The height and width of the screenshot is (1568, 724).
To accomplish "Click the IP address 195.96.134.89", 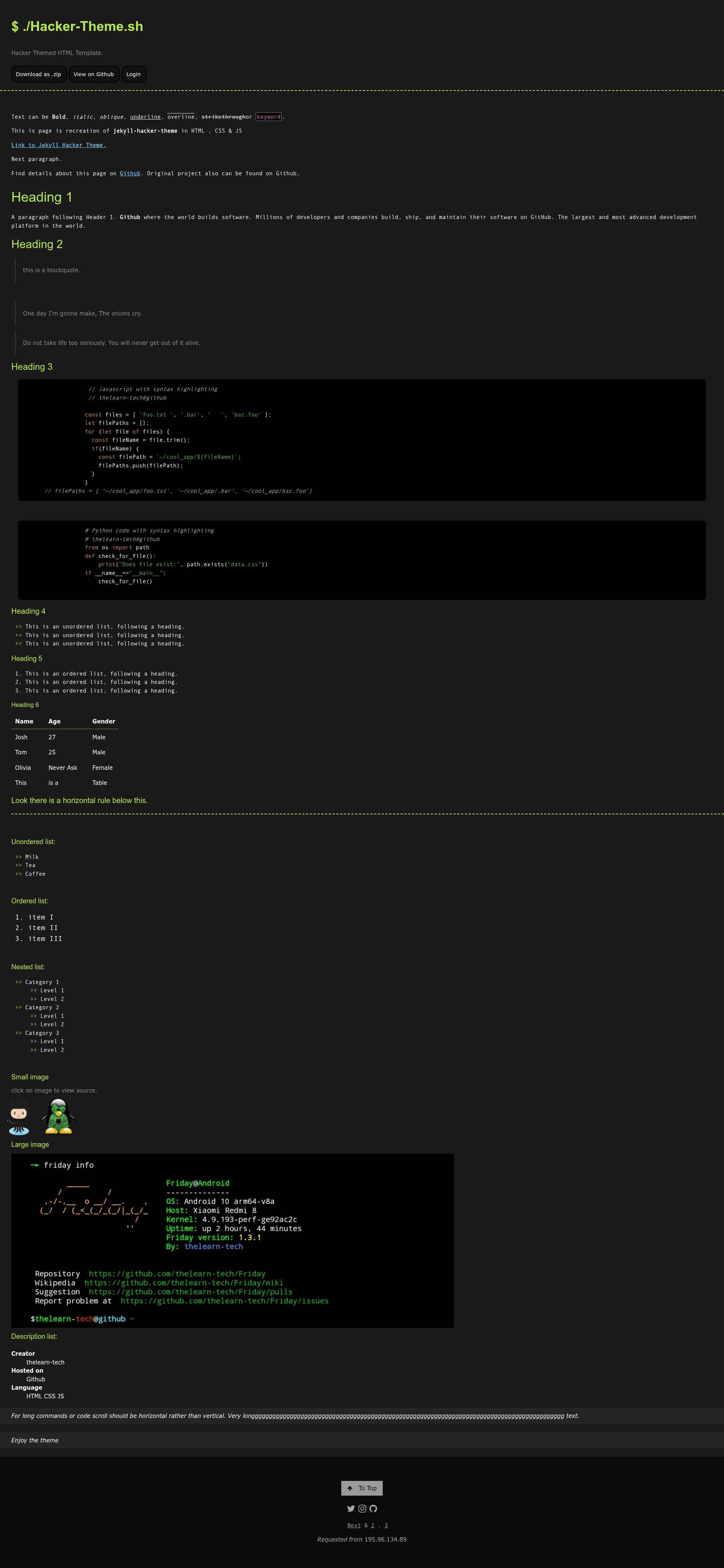I will click(385, 1539).
